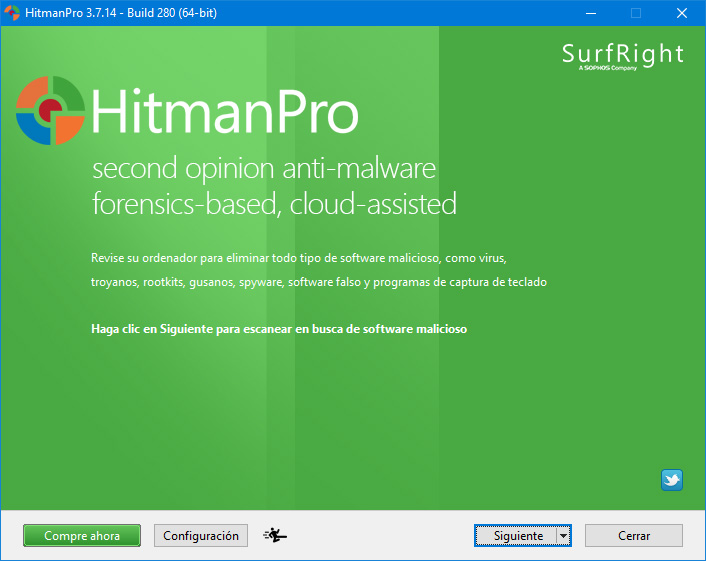Click the 'second opinion anti-malware' tagline
Image resolution: width=706 pixels, height=561 pixels.
pyautogui.click(x=264, y=168)
